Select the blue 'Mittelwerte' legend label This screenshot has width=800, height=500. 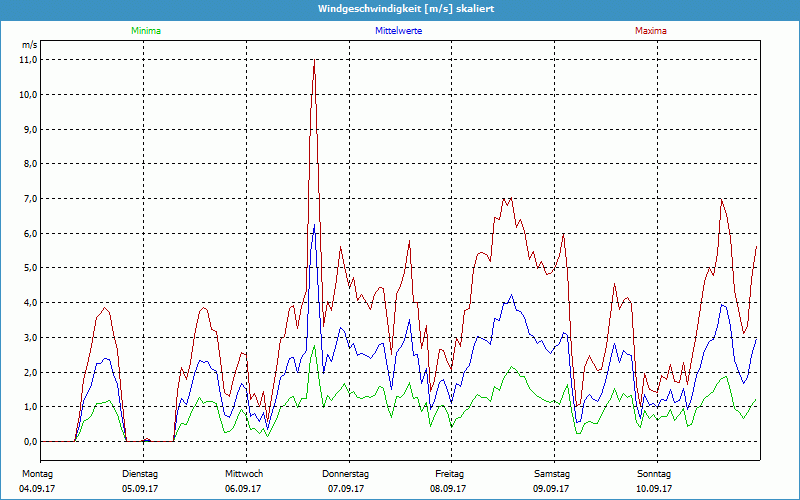point(398,31)
